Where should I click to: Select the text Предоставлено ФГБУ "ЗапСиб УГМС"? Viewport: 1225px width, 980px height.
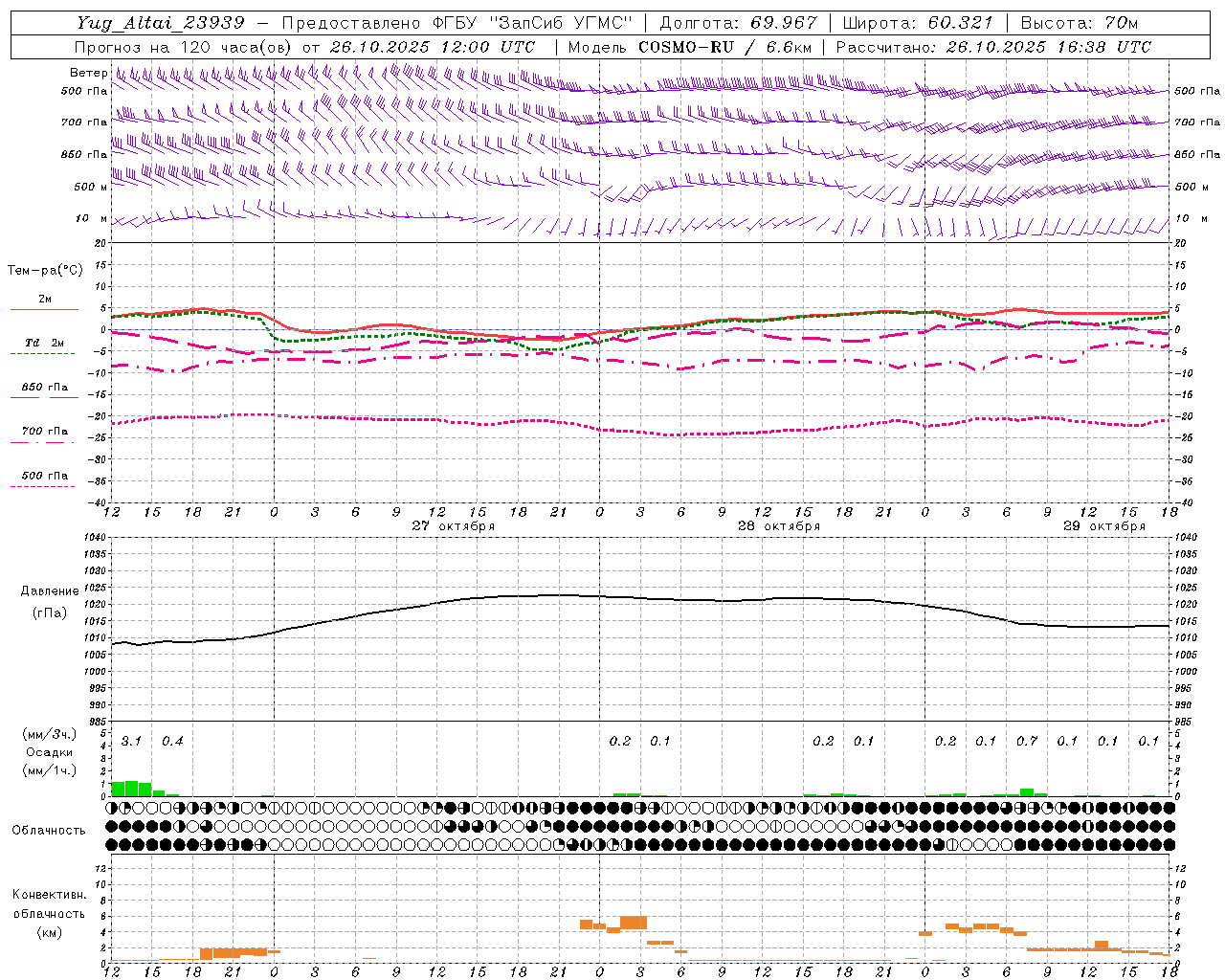coord(458,23)
